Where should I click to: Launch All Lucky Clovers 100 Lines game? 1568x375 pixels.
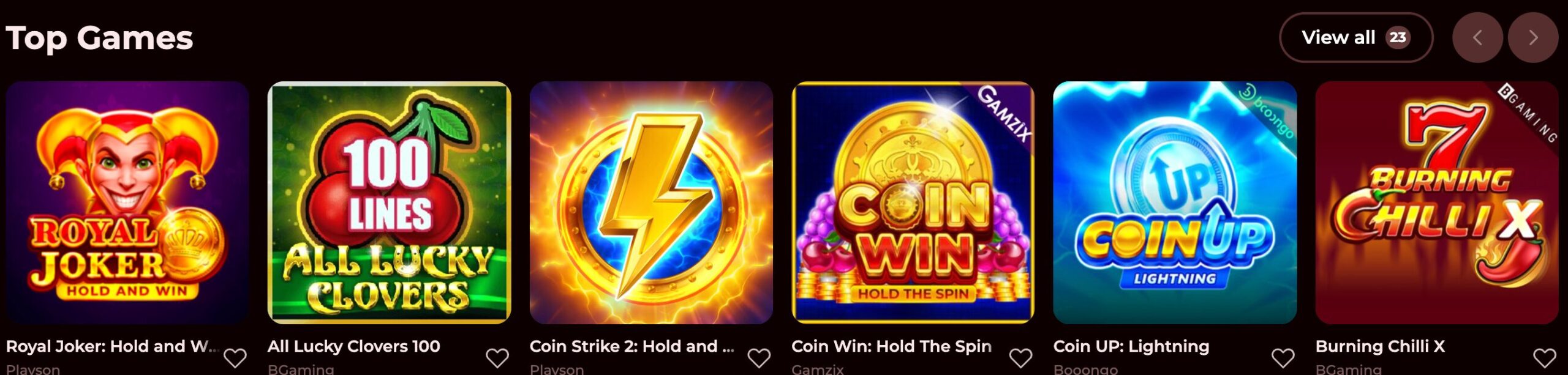(390, 202)
